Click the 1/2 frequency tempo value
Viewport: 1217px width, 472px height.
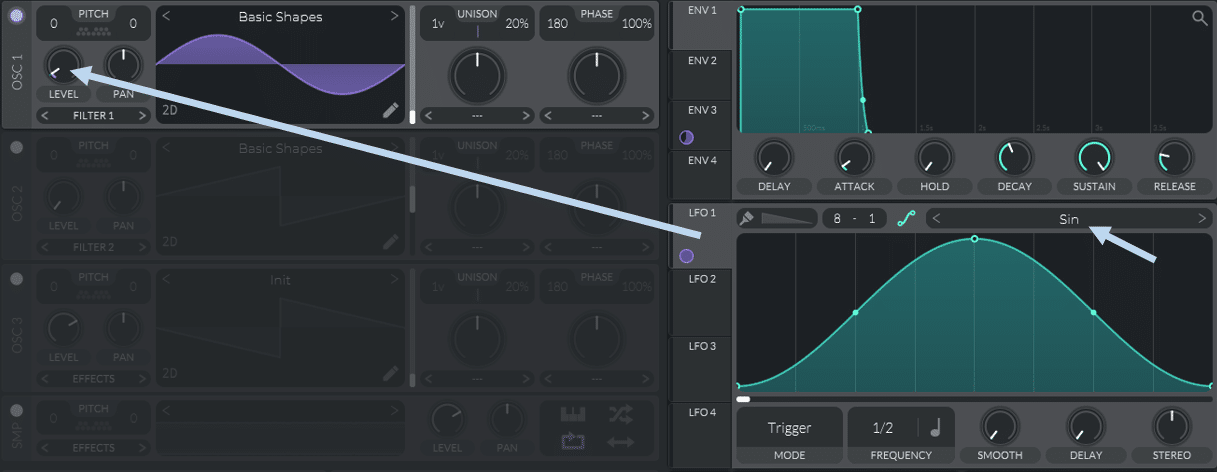(x=883, y=428)
